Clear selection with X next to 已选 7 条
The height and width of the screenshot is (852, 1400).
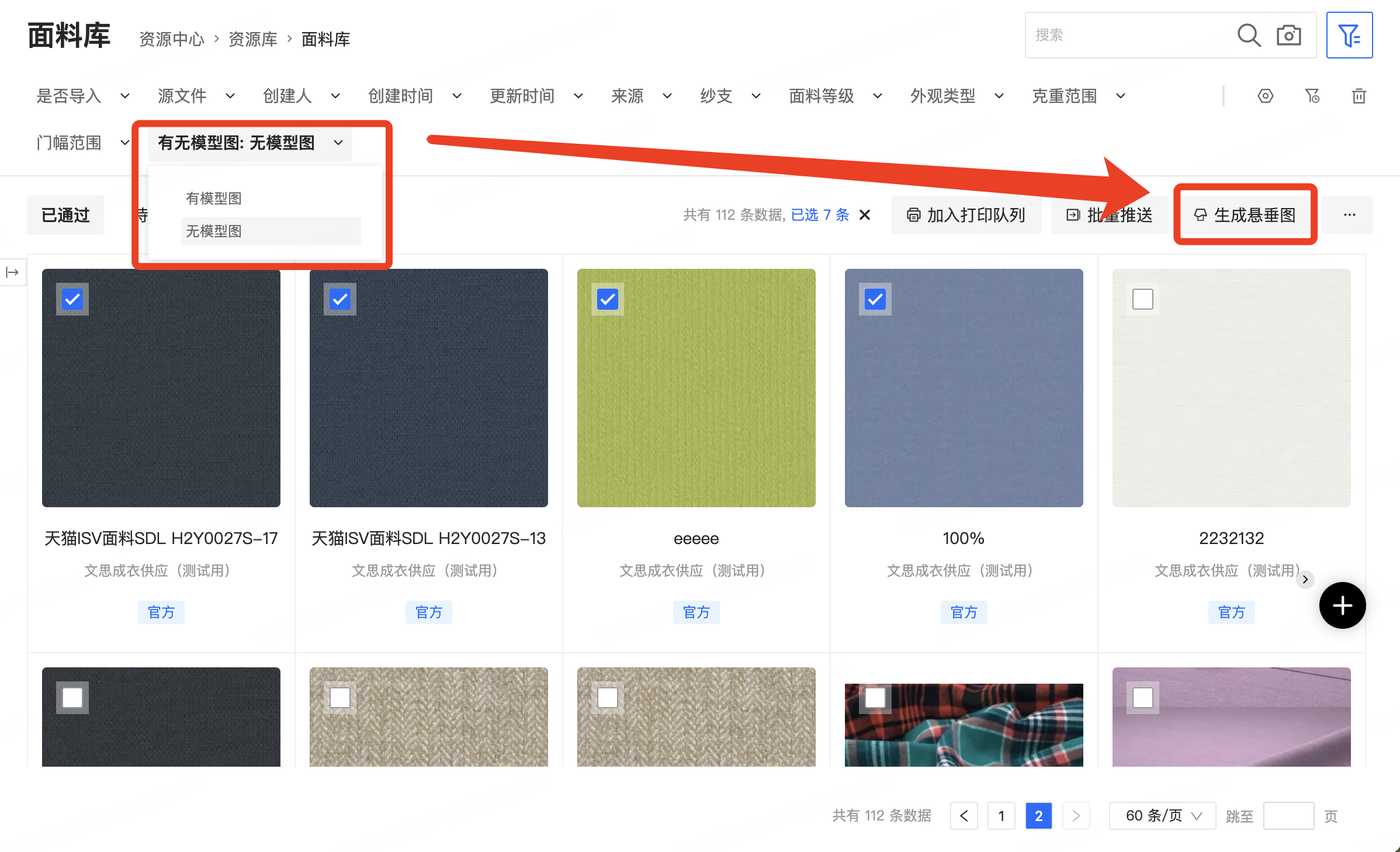[x=865, y=215]
